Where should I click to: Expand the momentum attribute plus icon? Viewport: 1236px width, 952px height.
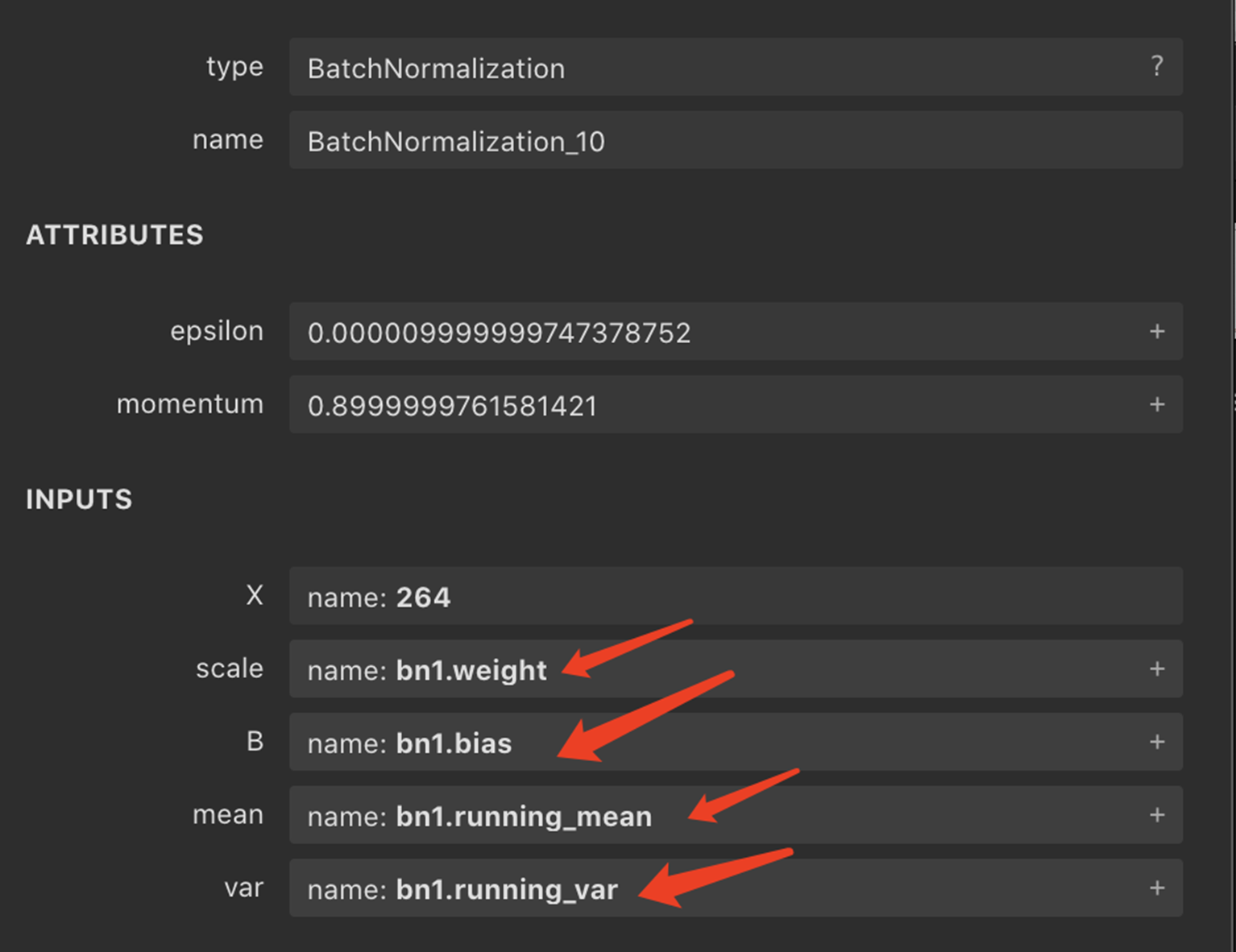[x=1157, y=404]
